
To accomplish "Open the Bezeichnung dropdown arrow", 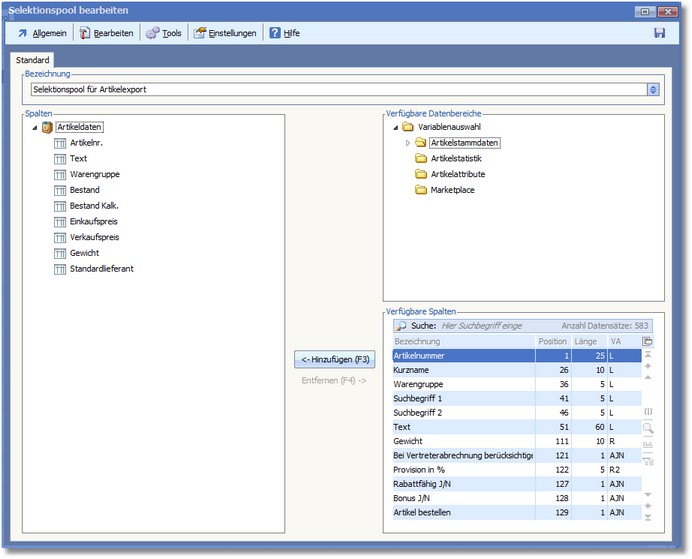I will click(653, 90).
